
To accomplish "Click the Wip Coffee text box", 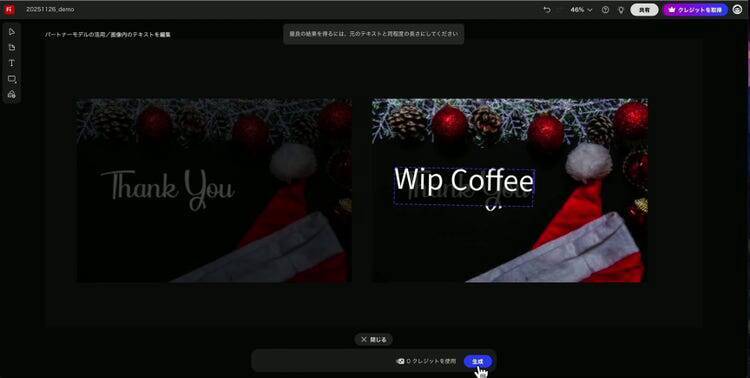I will (x=463, y=187).
